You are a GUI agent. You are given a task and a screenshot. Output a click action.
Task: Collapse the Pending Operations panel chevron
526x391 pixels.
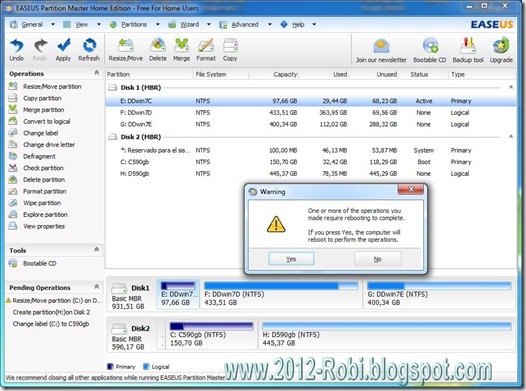[97, 287]
